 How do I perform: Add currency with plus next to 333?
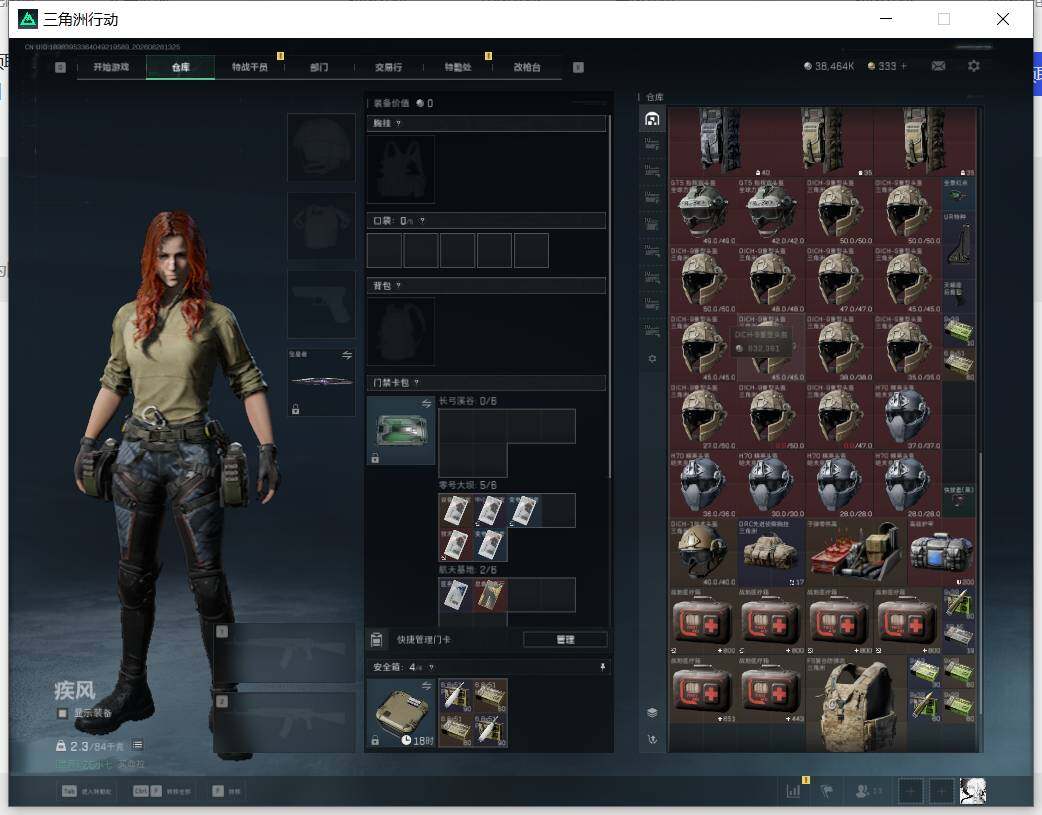[x=904, y=66]
